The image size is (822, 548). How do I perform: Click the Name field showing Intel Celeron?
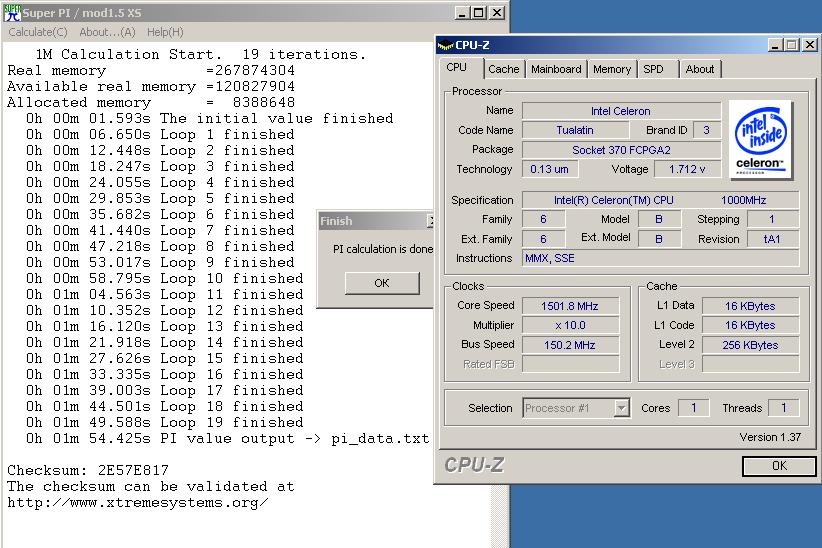click(x=621, y=111)
